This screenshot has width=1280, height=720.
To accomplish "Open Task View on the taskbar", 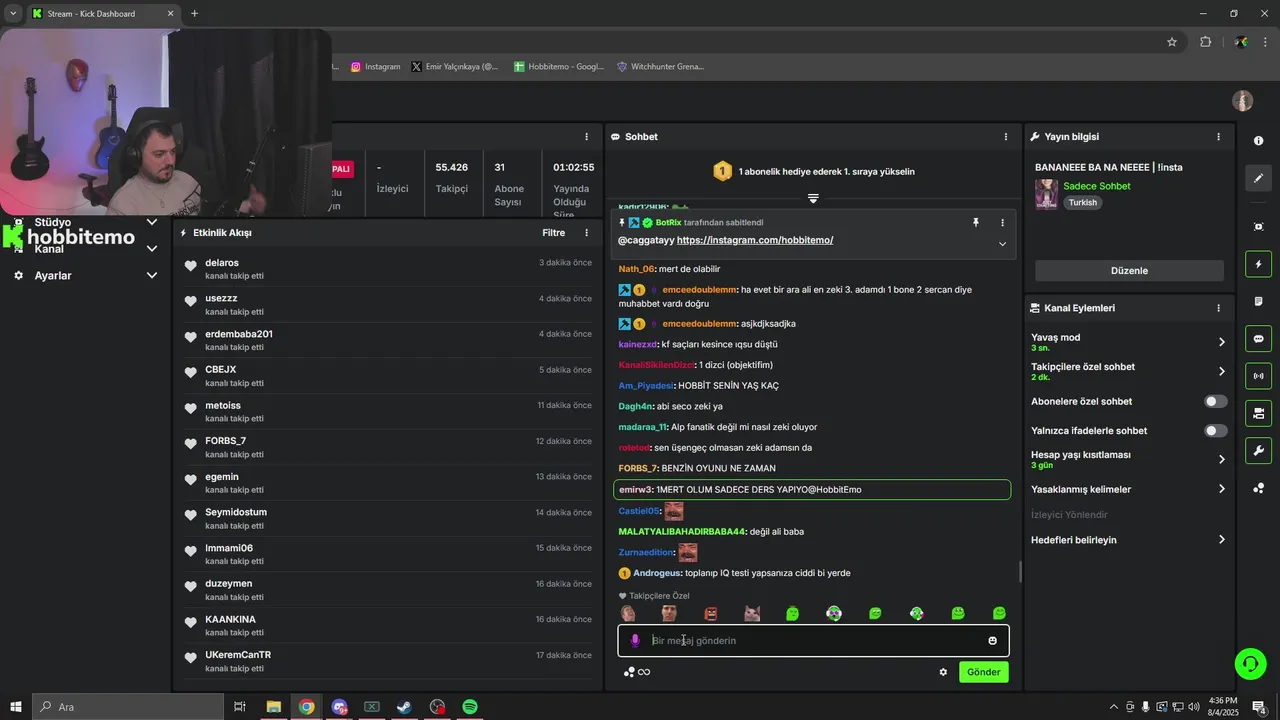I will 240,707.
